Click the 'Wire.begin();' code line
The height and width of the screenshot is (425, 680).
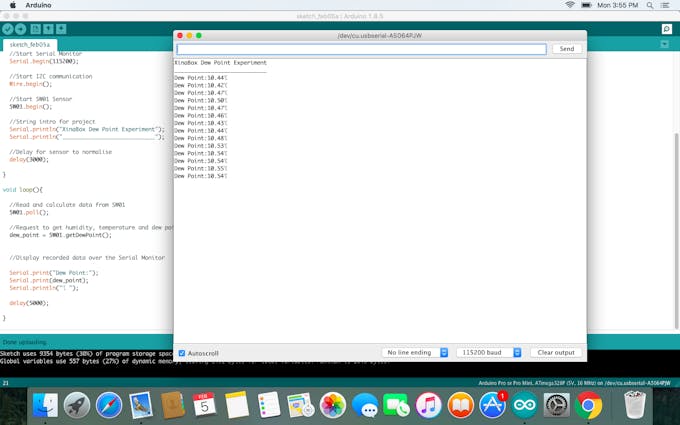[x=30, y=84]
